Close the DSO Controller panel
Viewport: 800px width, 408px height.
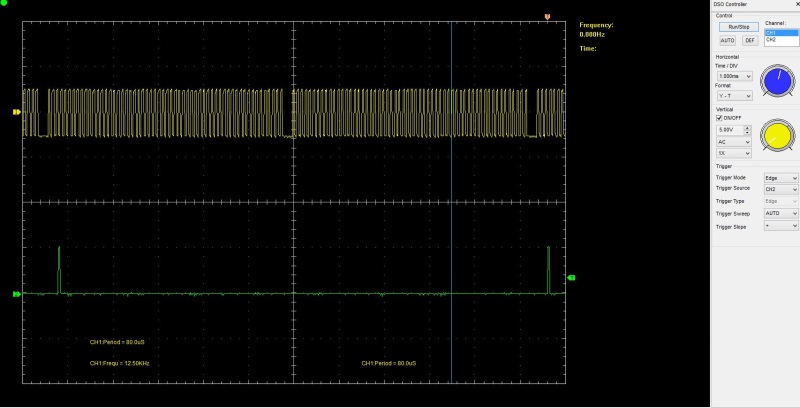coord(797,4)
